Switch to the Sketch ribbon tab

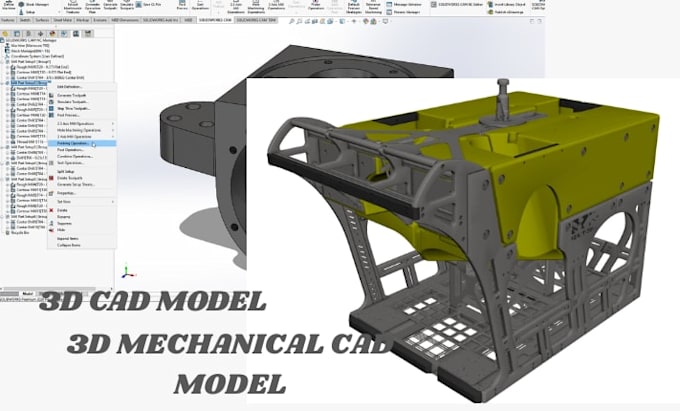25,20
